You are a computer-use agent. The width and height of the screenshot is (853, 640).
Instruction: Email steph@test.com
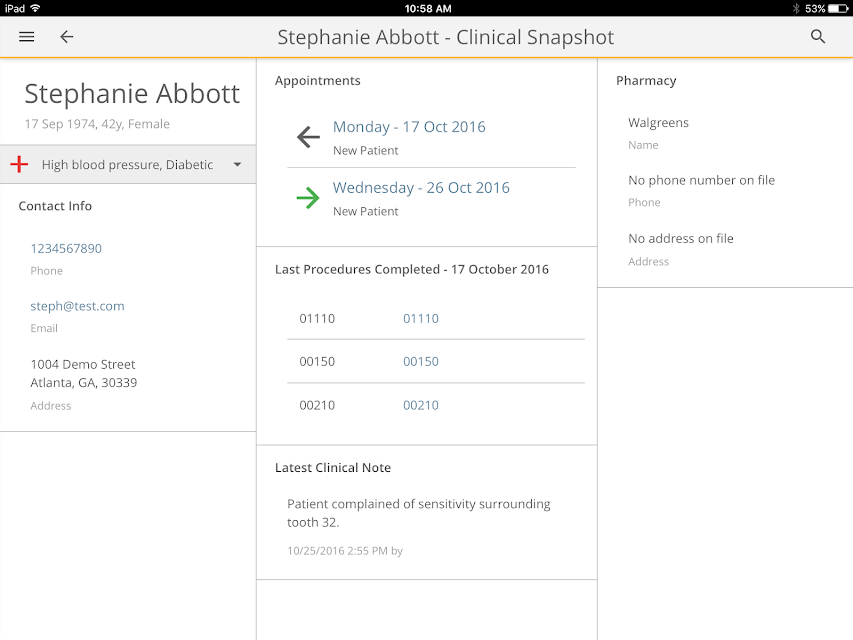77,306
